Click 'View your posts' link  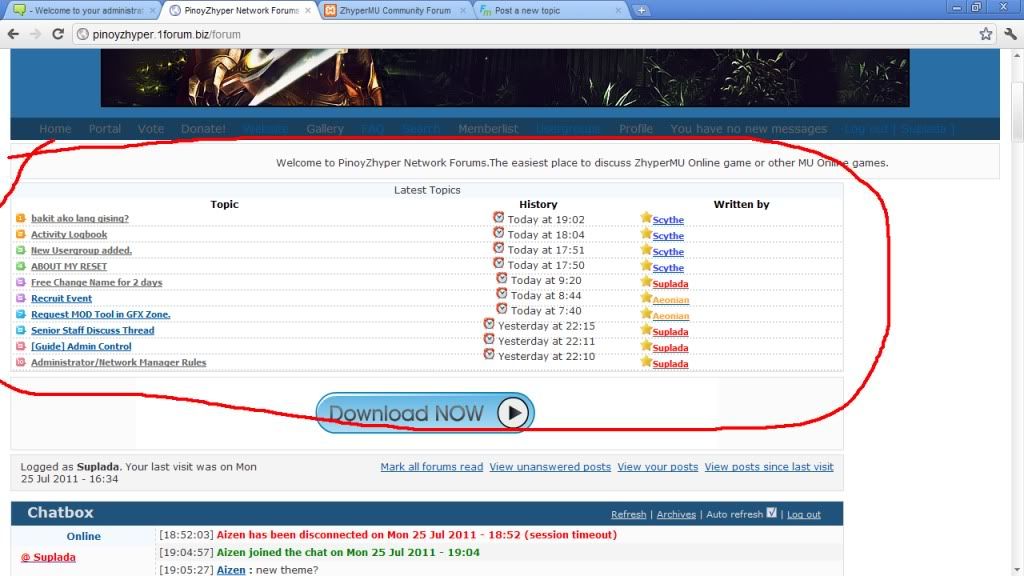coord(658,467)
